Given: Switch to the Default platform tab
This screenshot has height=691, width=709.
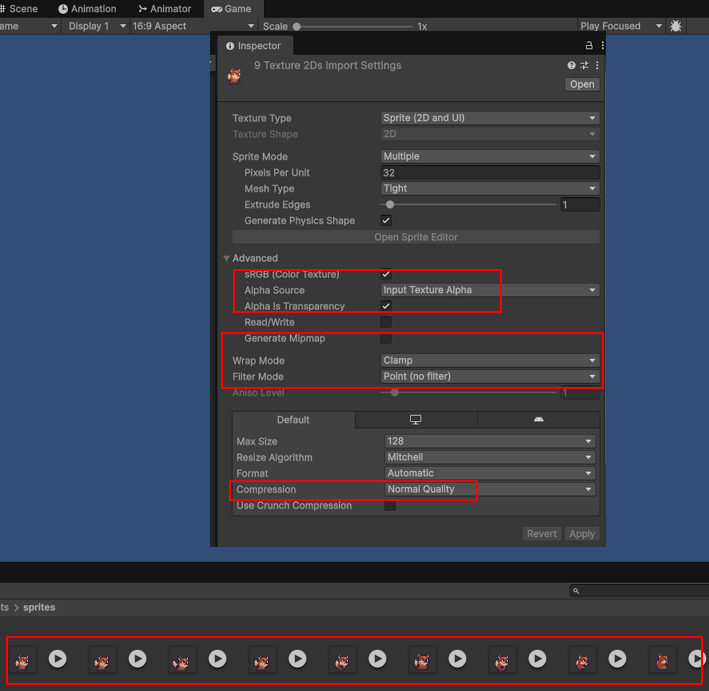Looking at the screenshot, I should click(293, 420).
